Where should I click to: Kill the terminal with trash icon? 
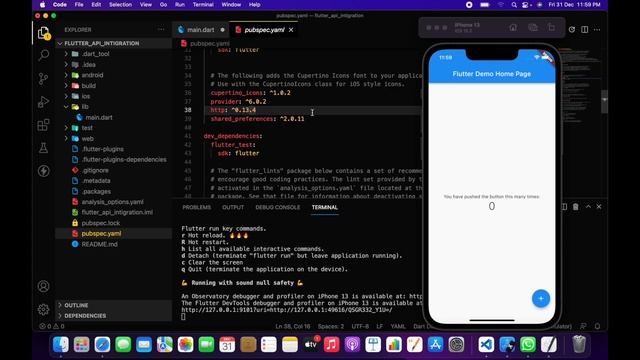point(576,207)
